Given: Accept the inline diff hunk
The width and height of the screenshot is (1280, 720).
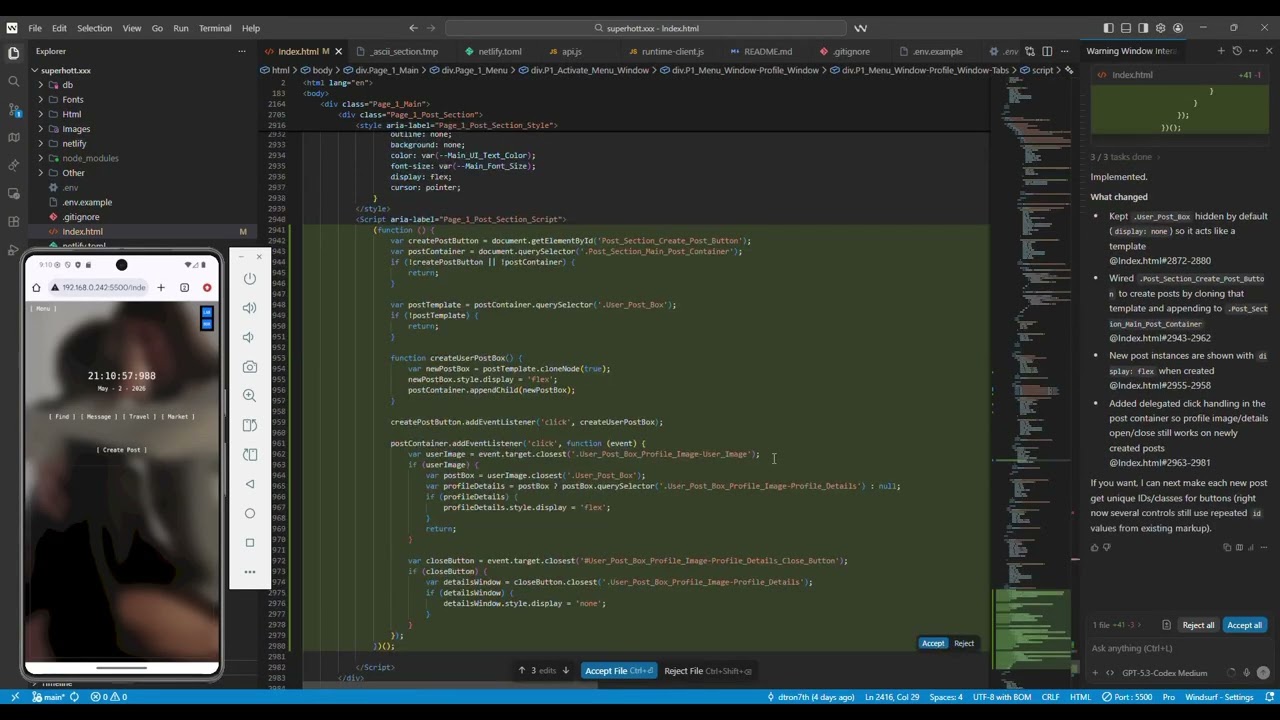Looking at the screenshot, I should (x=932, y=643).
